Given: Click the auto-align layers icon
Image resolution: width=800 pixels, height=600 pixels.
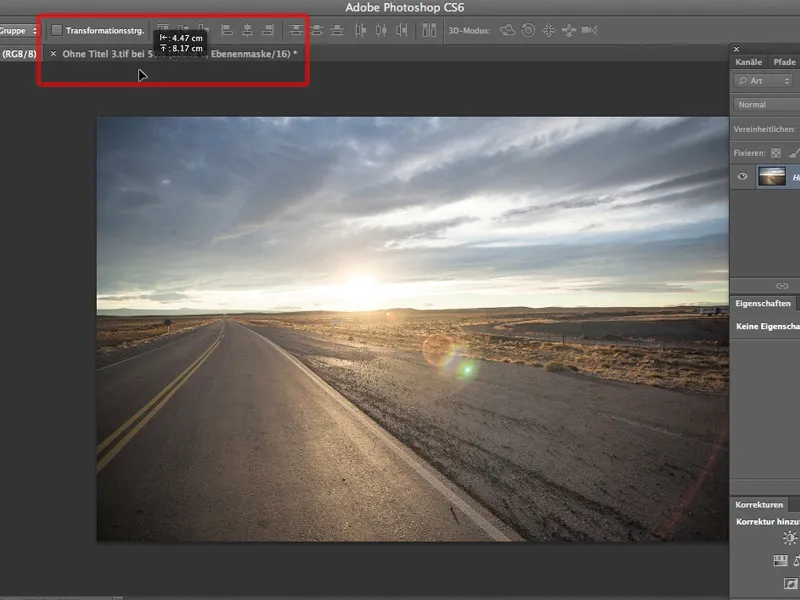Looking at the screenshot, I should click(429, 31).
